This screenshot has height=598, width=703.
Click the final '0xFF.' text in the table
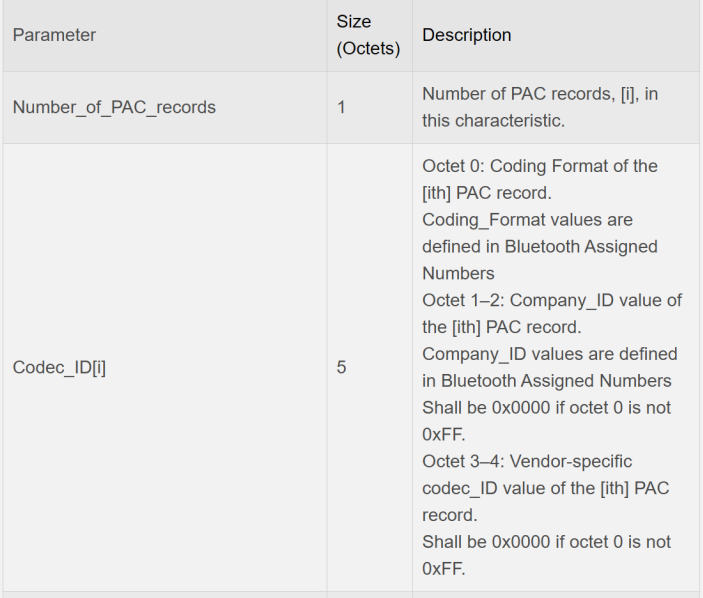pos(444,569)
